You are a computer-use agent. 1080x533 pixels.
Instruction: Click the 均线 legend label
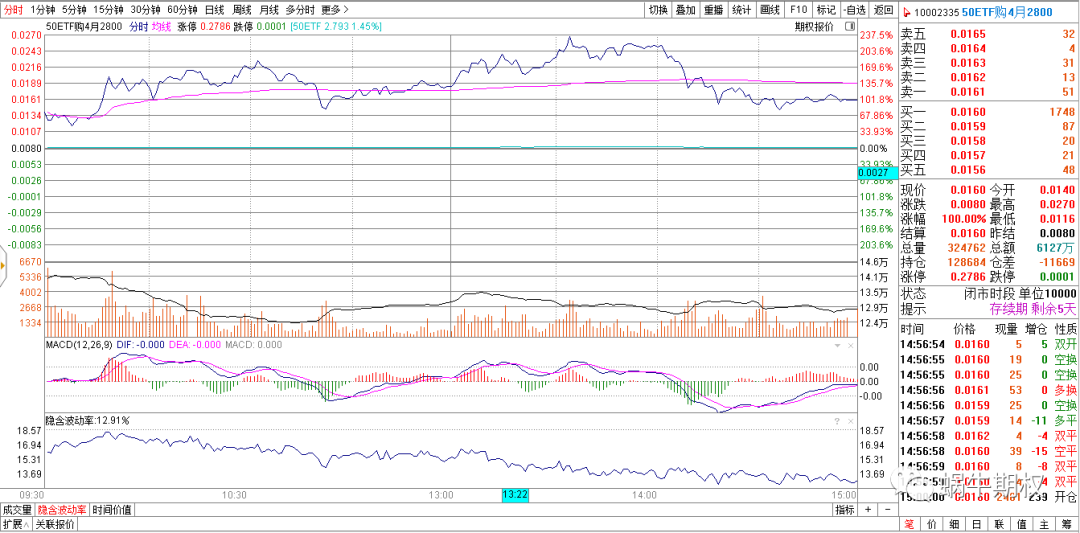160,26
